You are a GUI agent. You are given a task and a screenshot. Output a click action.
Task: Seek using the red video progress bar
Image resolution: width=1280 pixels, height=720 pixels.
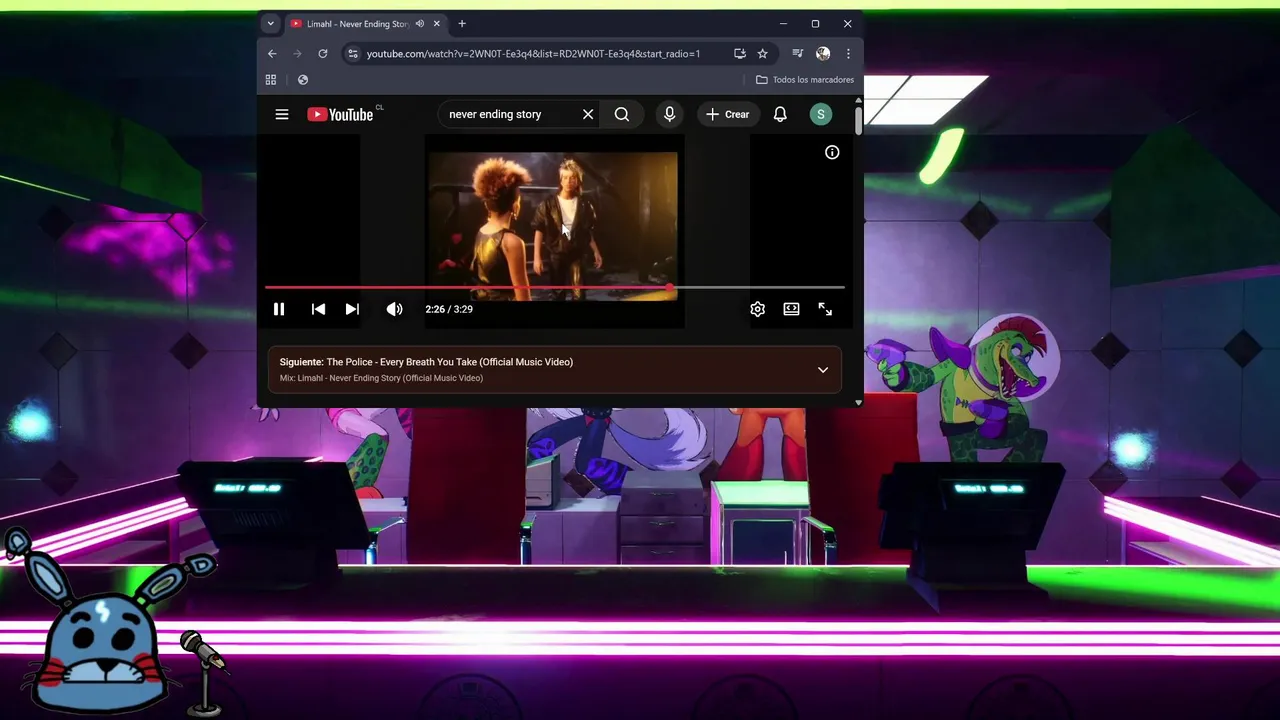[x=555, y=288]
